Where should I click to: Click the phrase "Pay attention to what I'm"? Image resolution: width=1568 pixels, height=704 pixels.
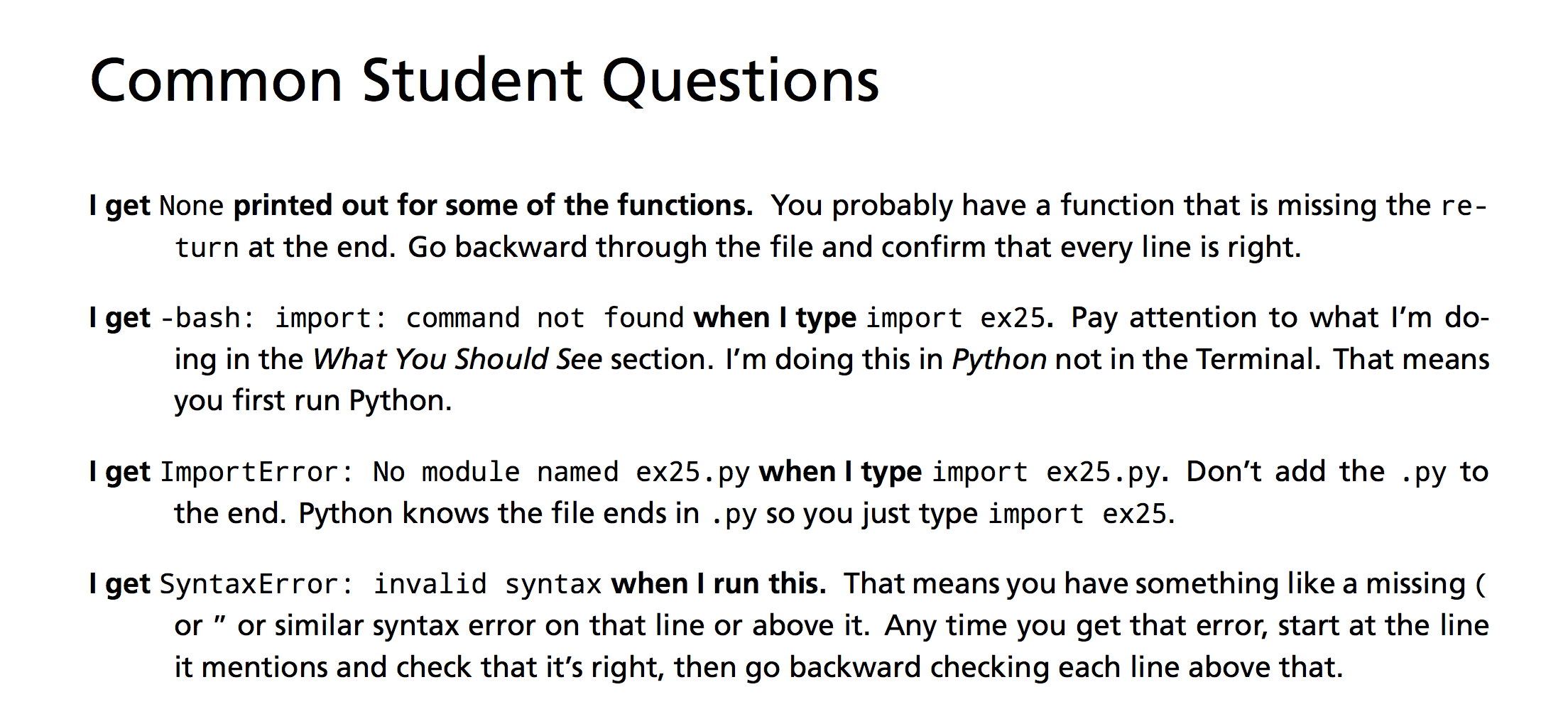(1251, 318)
